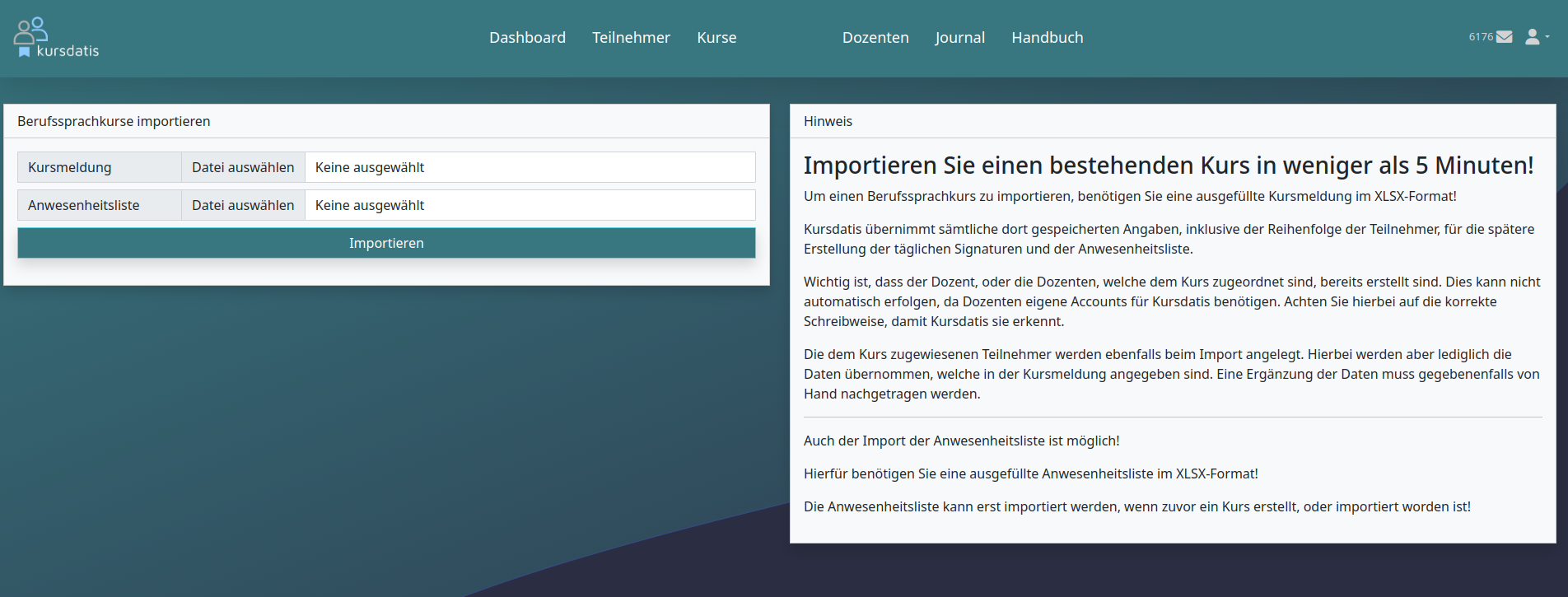1568x597 pixels.
Task: Click heading Importieren Sie einen bestehenden Kurs
Action: pyautogui.click(x=1169, y=166)
